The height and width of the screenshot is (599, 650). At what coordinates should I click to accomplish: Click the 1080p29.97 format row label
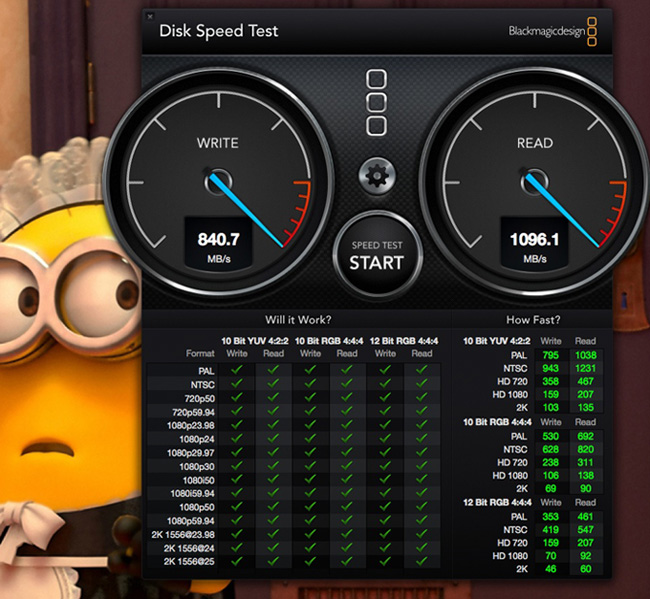tap(191, 453)
